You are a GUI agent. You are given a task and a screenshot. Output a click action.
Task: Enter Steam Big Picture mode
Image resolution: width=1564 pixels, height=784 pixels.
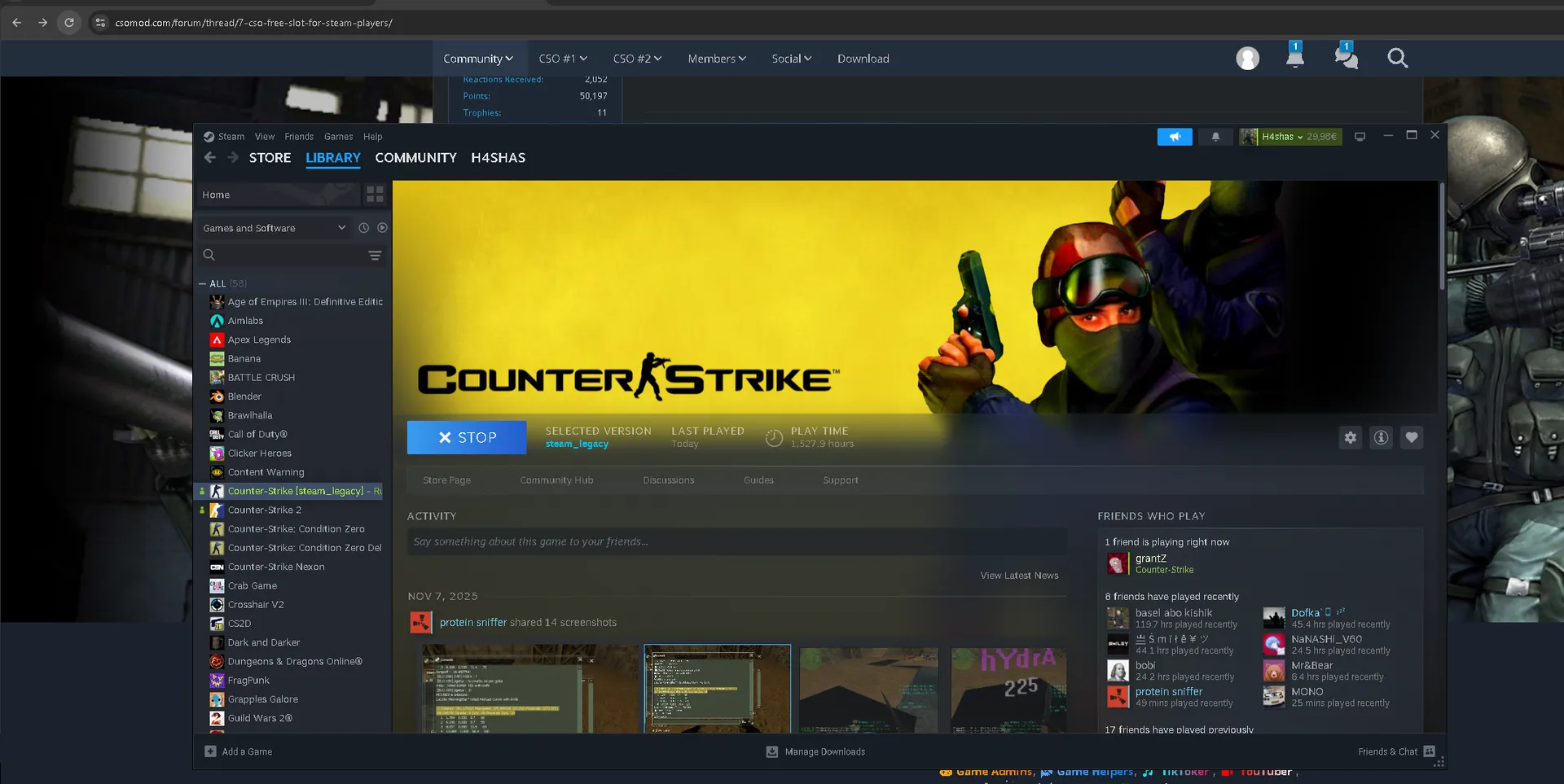[x=1360, y=137]
